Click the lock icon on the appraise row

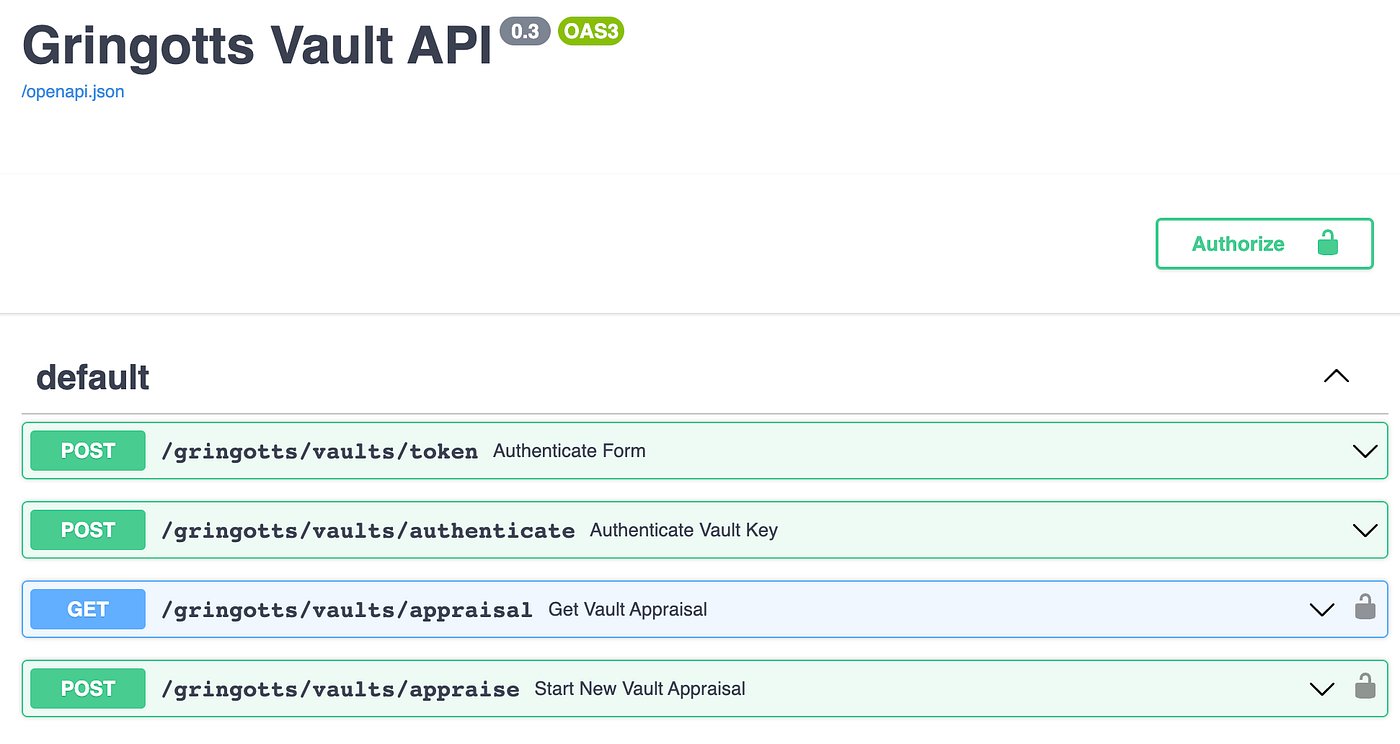[x=1364, y=686]
